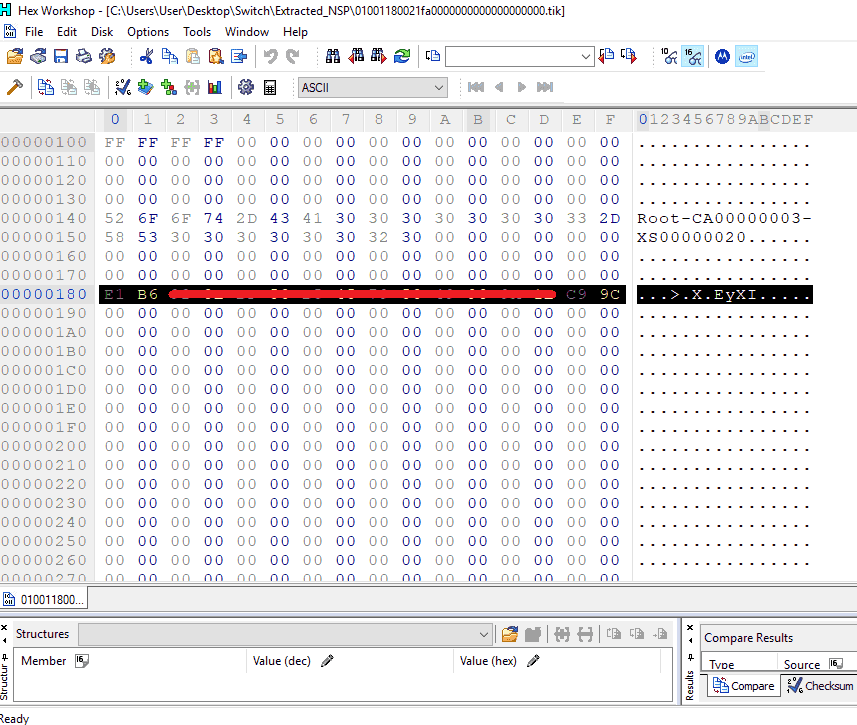857x725 pixels.
Task: Switch to the Checksum results tab
Action: tap(820, 686)
